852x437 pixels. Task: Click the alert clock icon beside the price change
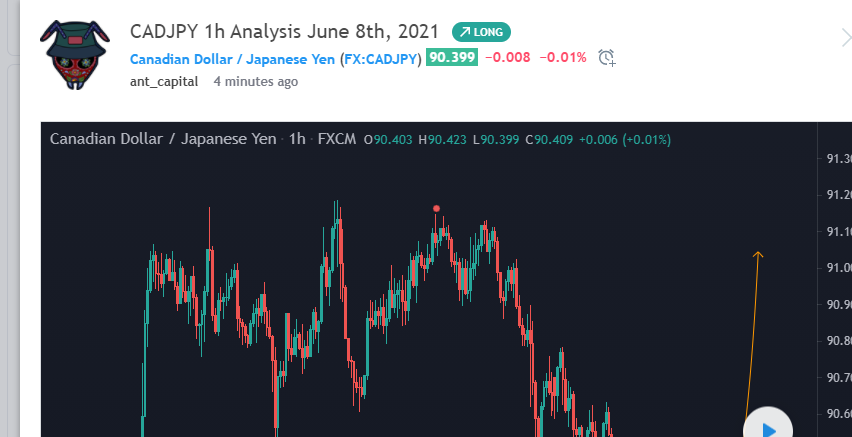pyautogui.click(x=607, y=58)
